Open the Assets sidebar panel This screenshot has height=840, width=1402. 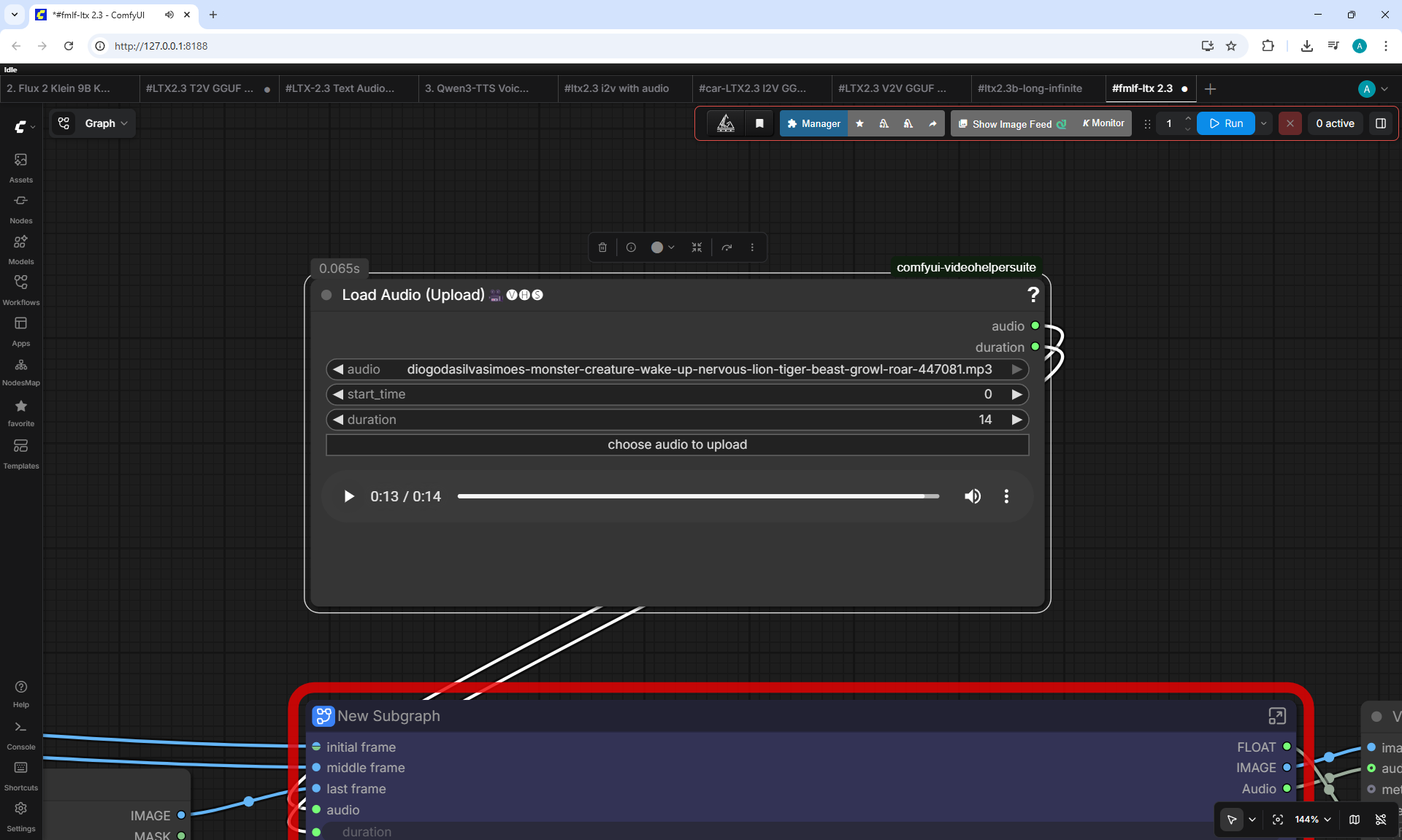point(20,168)
